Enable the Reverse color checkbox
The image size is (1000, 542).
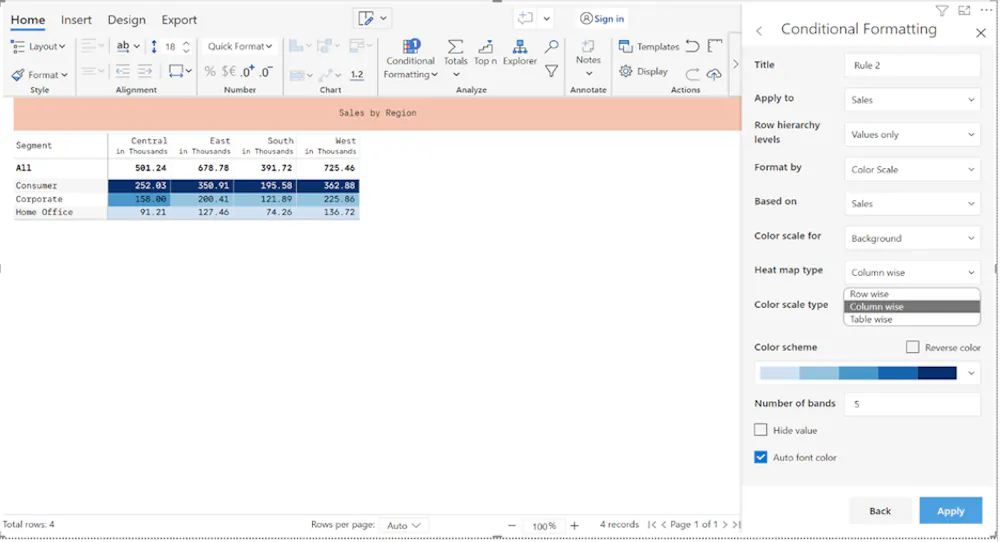point(913,347)
